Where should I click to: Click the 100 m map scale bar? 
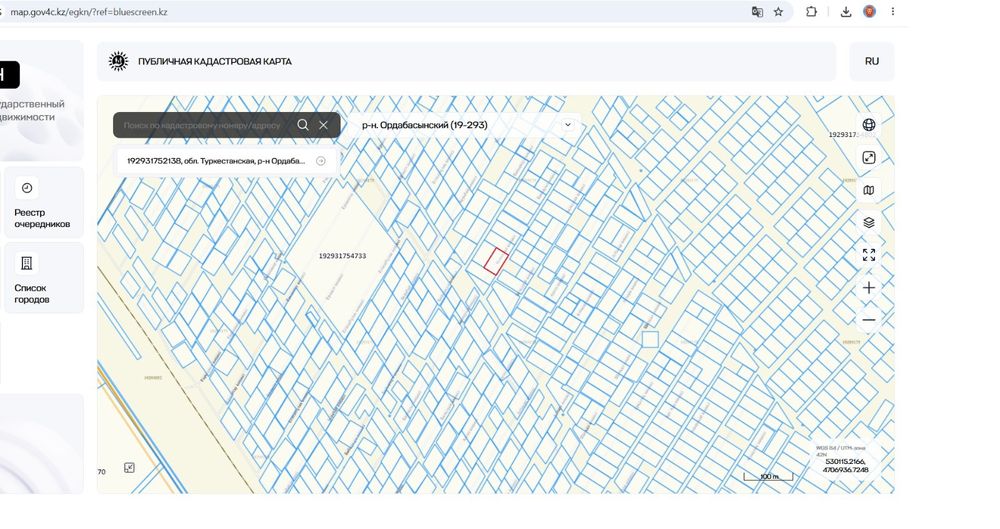coord(768,476)
